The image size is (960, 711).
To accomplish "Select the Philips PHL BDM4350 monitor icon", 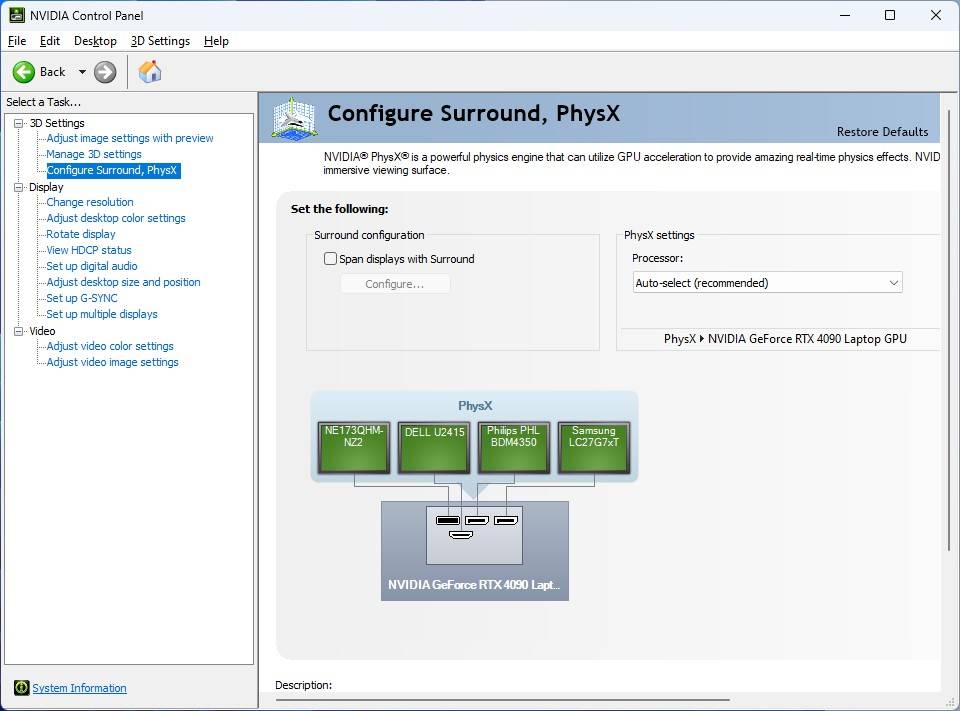I will click(514, 447).
